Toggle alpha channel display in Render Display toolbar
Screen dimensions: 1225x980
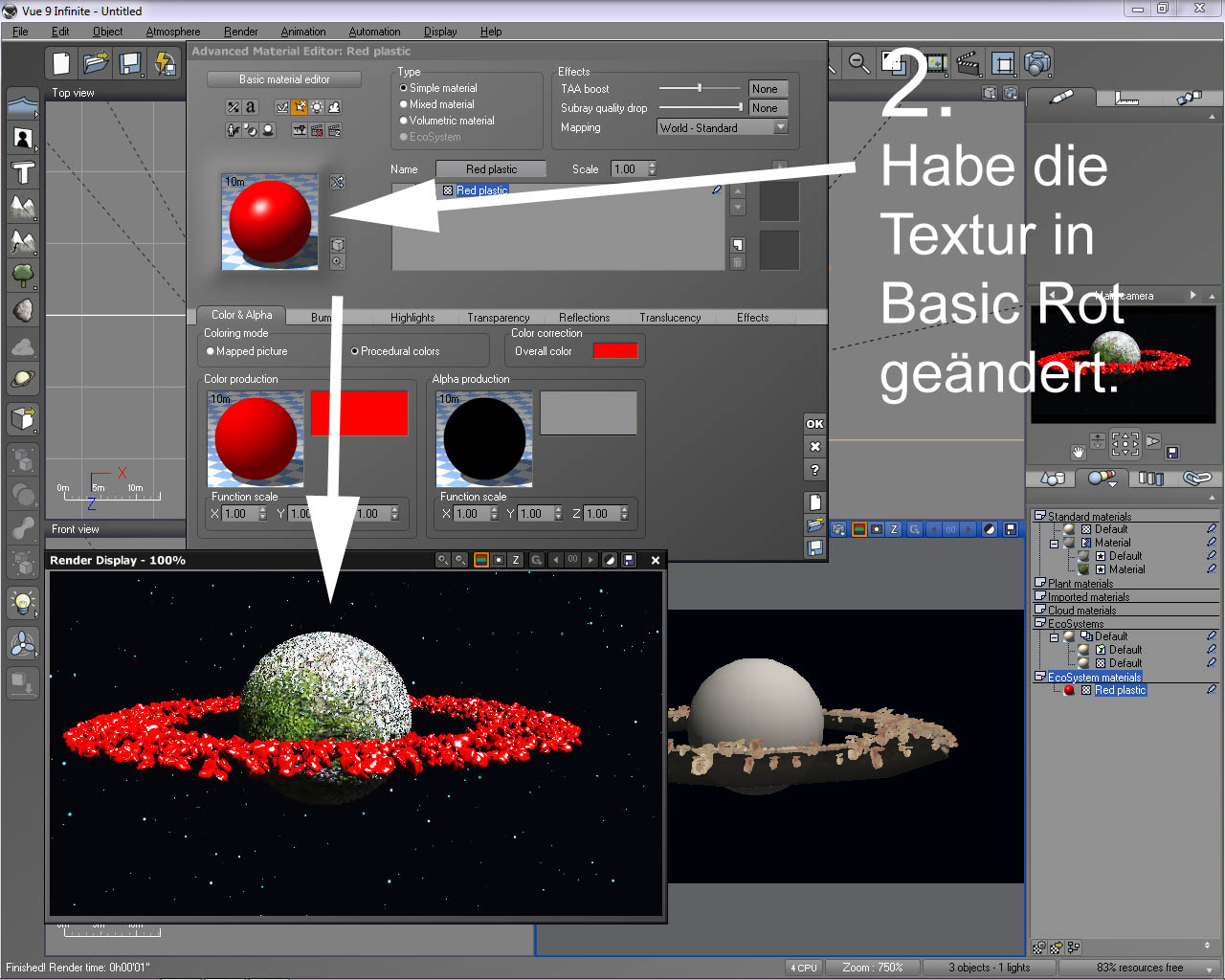pos(499,560)
